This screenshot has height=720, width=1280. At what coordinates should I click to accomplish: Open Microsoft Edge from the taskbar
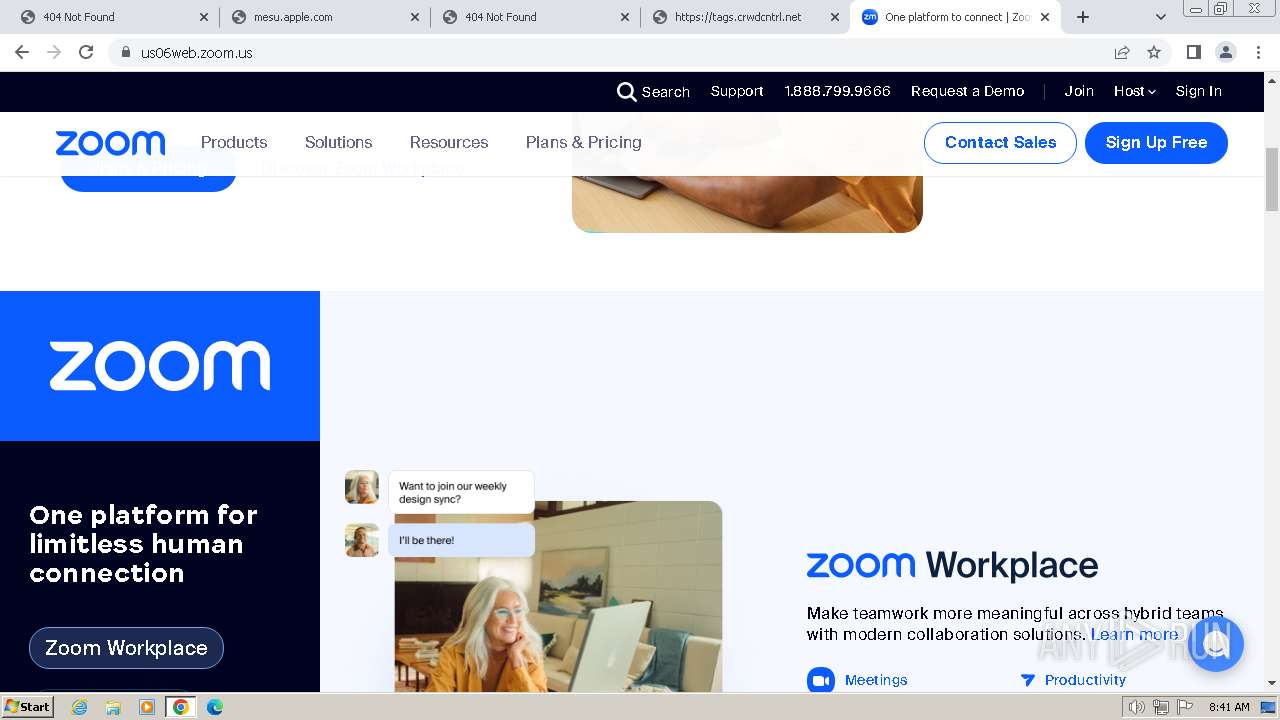click(214, 707)
